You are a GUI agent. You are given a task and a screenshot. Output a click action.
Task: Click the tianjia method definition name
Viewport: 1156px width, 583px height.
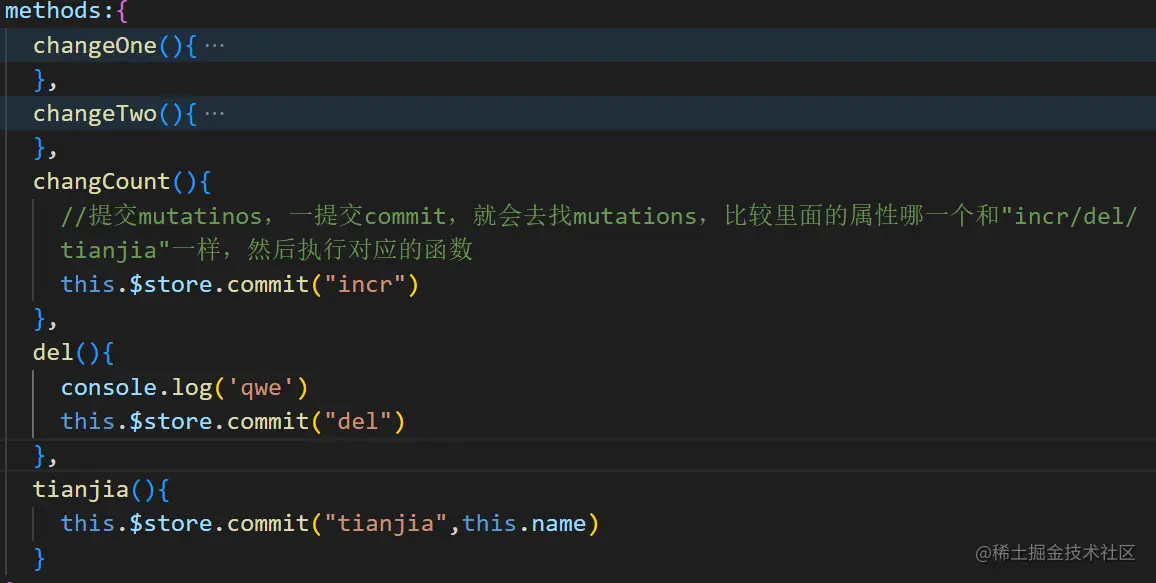click(81, 489)
